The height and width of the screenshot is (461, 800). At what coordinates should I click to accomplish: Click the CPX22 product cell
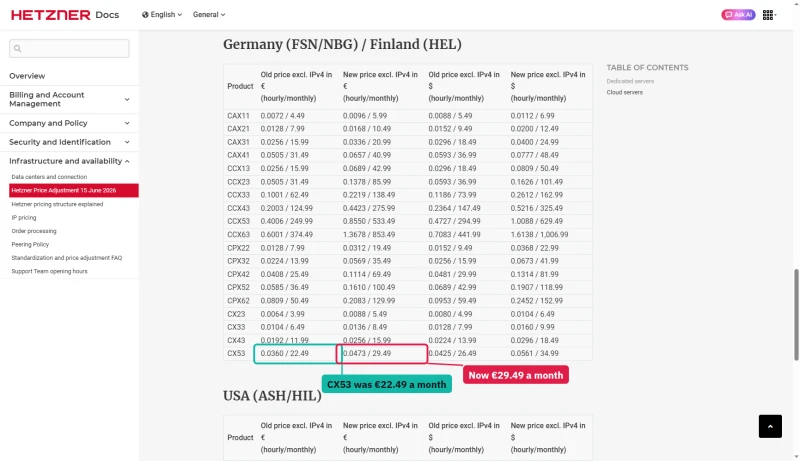coord(238,248)
